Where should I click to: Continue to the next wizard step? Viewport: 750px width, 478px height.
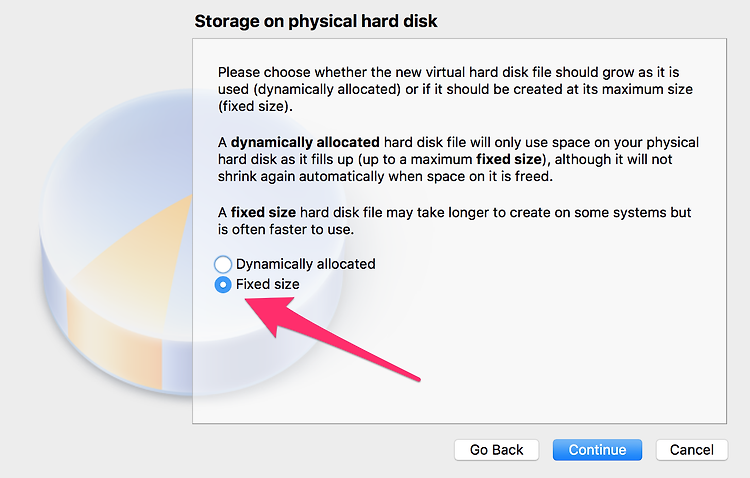597,450
